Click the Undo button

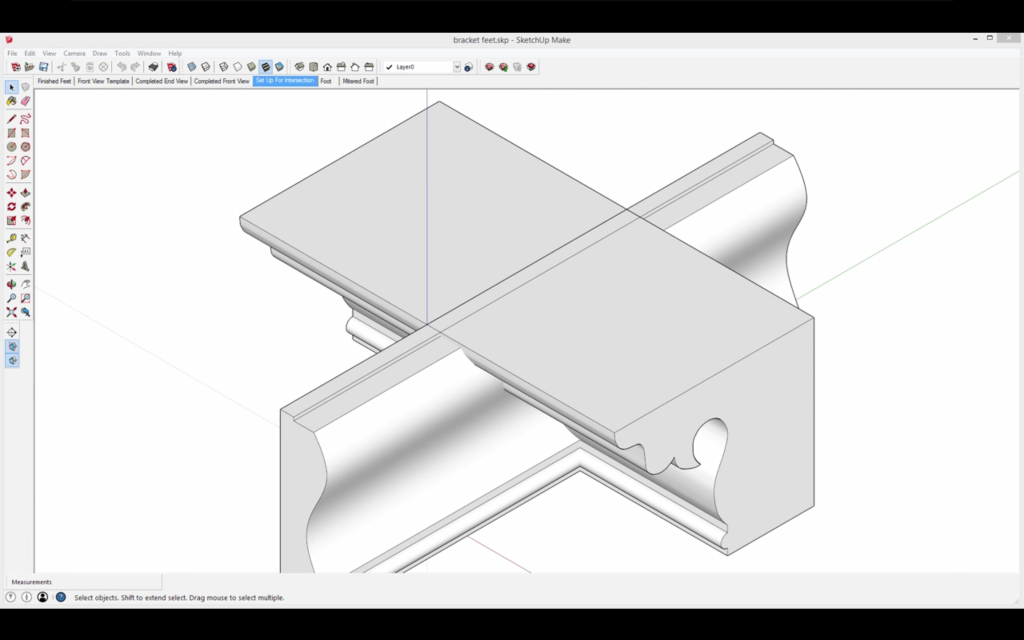tap(121, 67)
